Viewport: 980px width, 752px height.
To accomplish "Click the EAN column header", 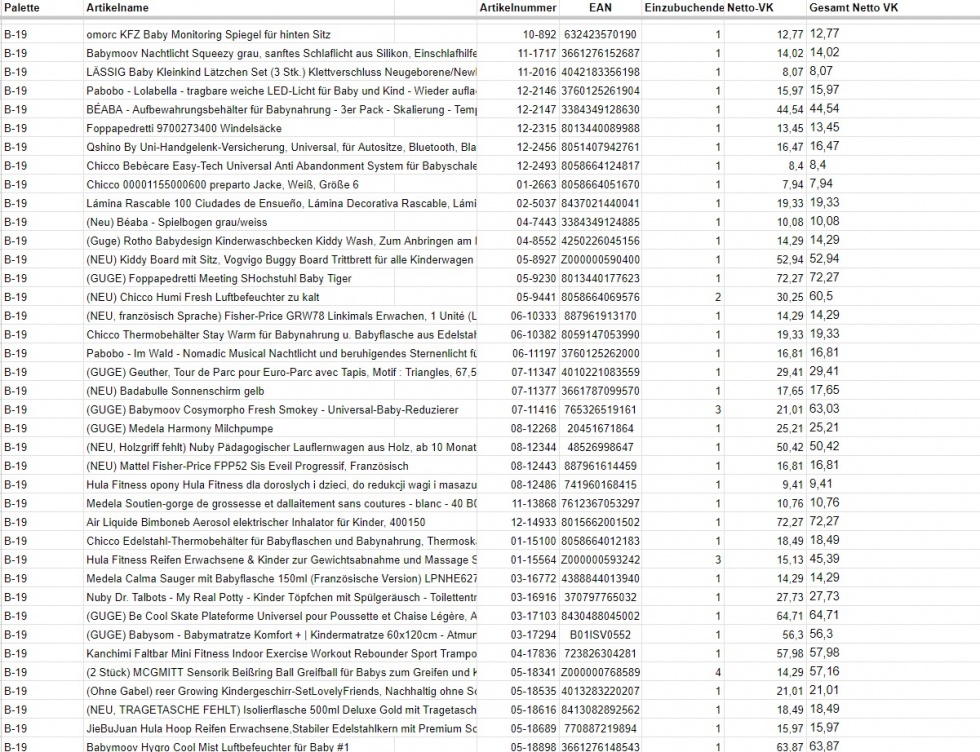I will (x=600, y=8).
